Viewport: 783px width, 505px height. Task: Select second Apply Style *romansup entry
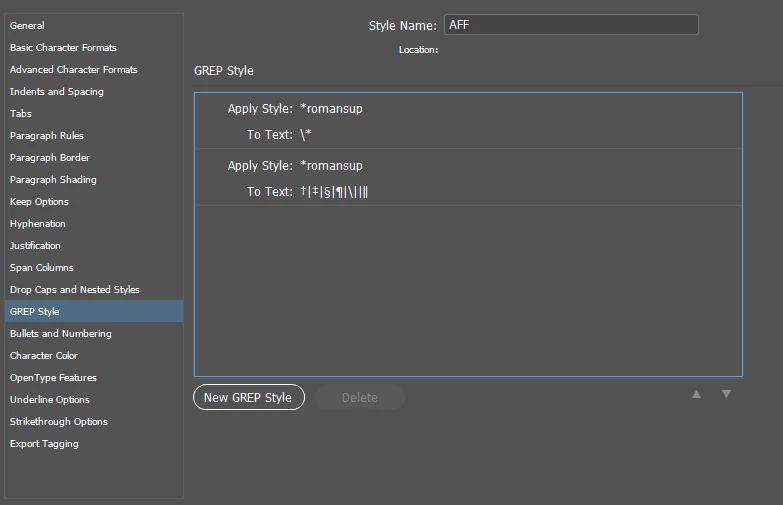click(x=331, y=165)
